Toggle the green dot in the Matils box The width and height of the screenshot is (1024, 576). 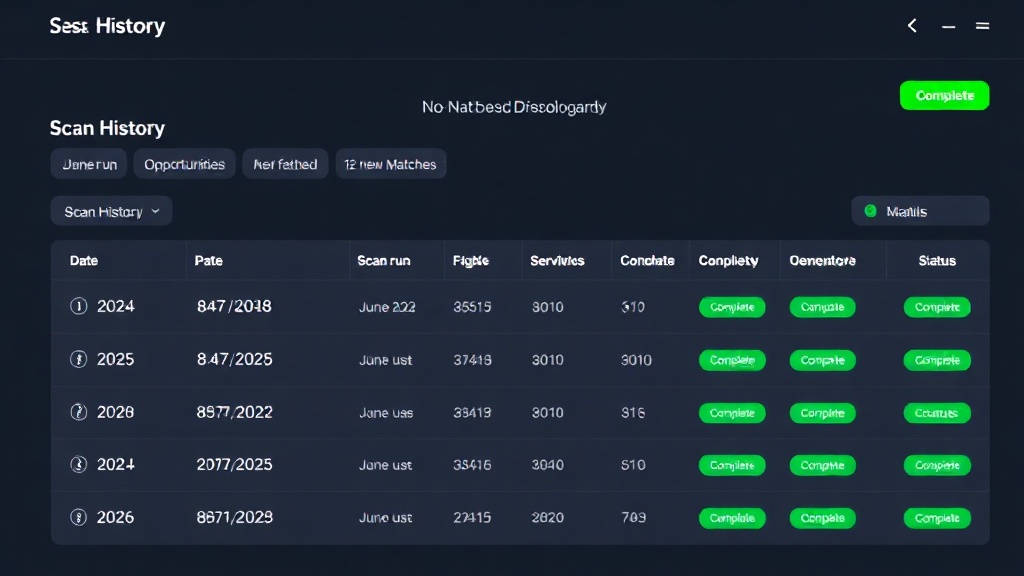tap(870, 211)
